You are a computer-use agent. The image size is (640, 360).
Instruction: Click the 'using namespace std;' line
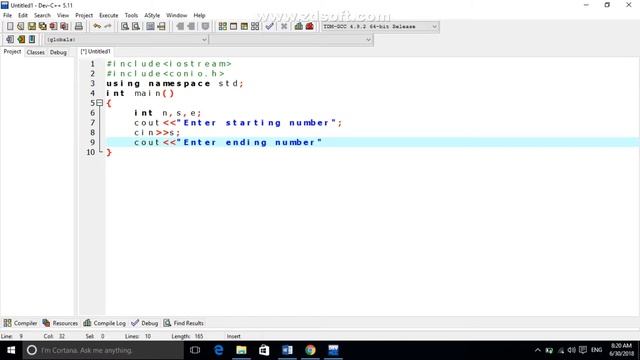[175, 84]
